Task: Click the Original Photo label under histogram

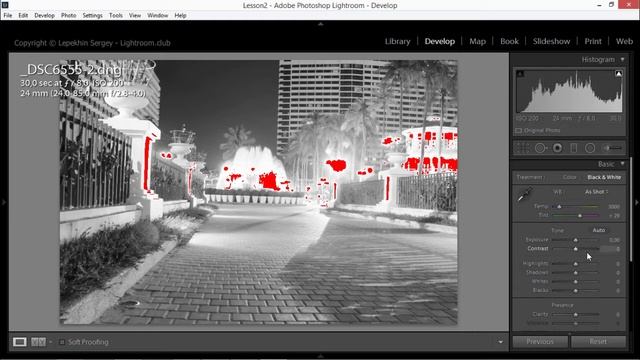Action: [542, 131]
